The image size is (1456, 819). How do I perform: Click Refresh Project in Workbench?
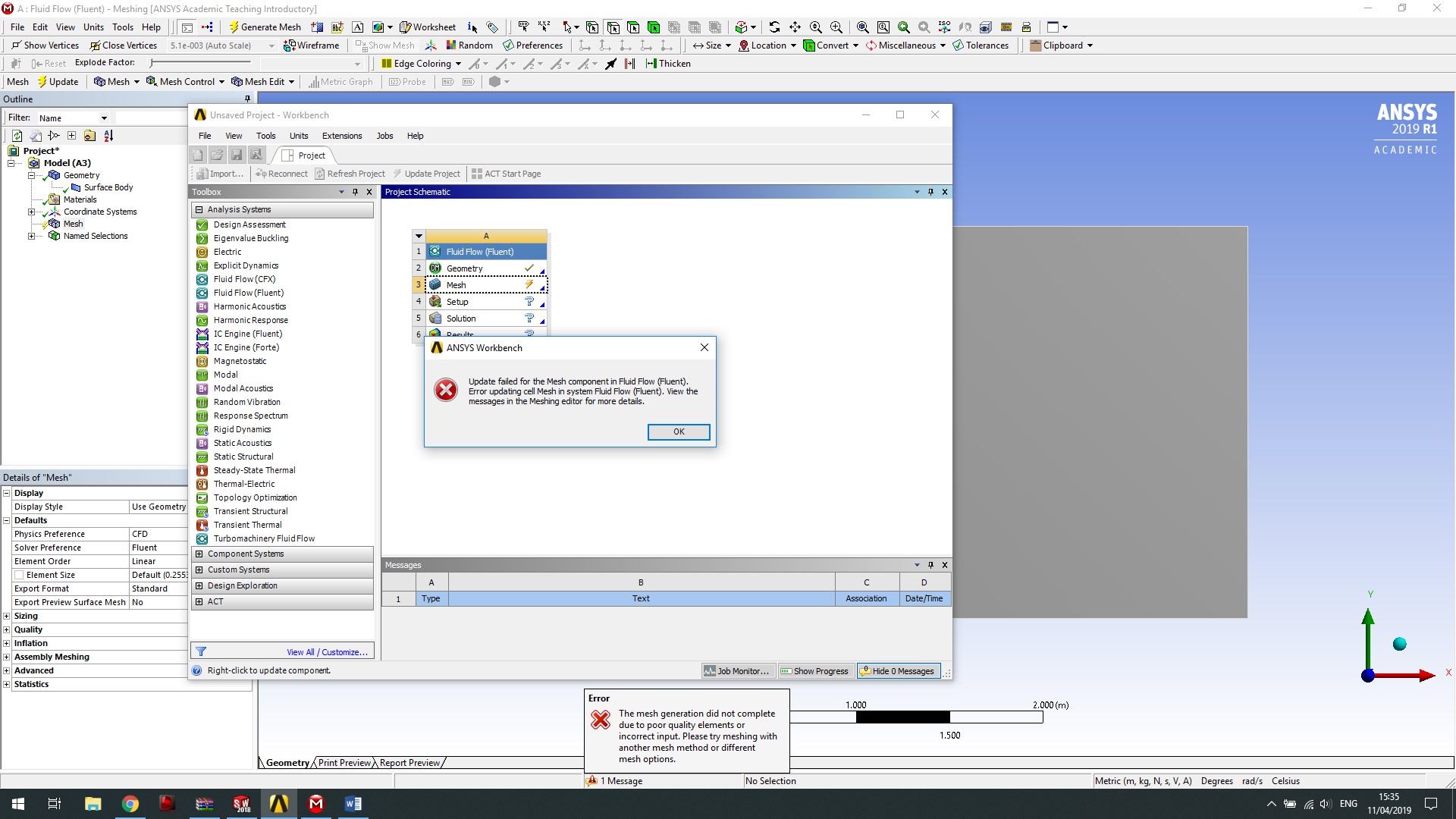tap(350, 174)
